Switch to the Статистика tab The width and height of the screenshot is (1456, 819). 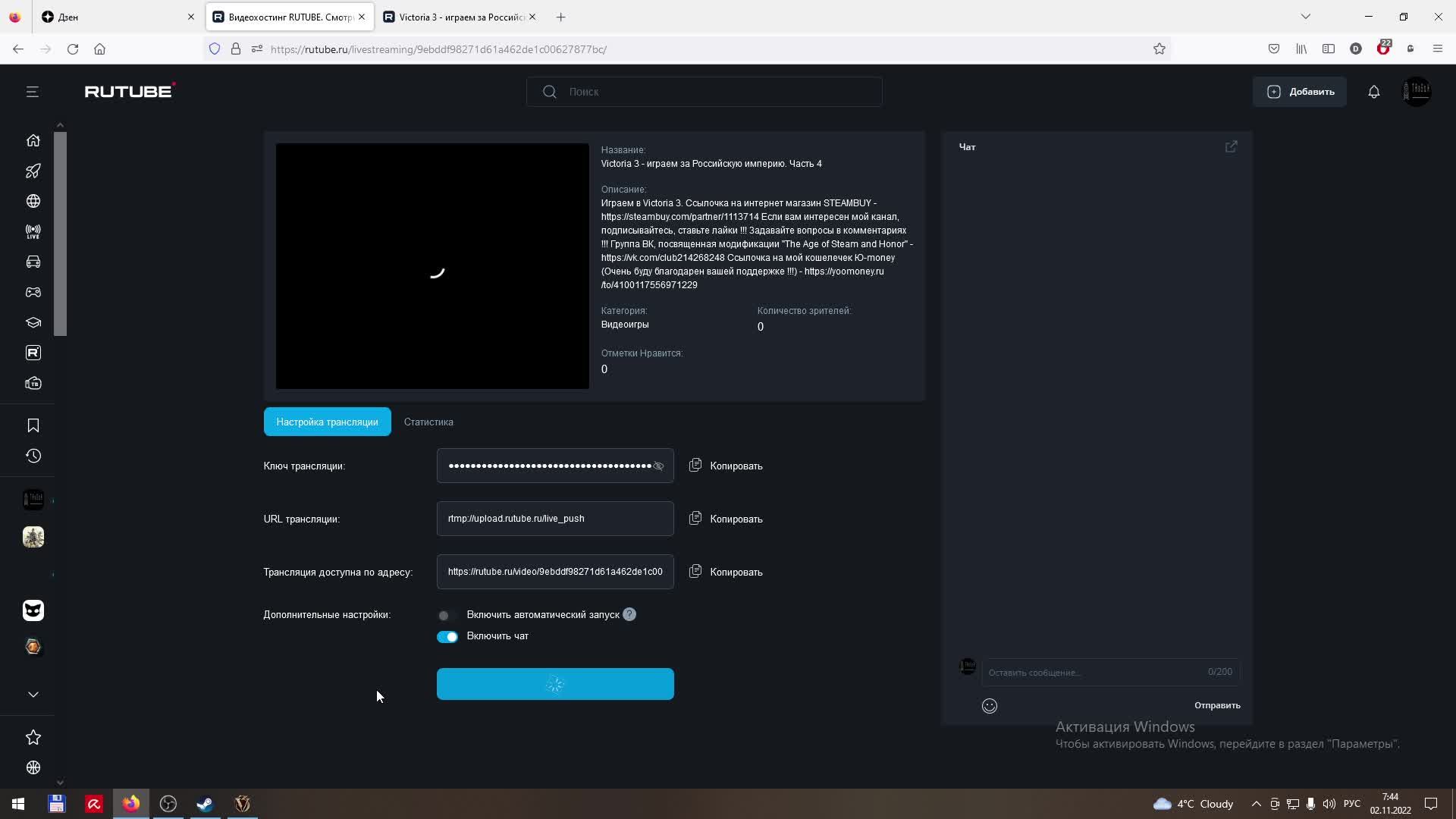pyautogui.click(x=428, y=422)
